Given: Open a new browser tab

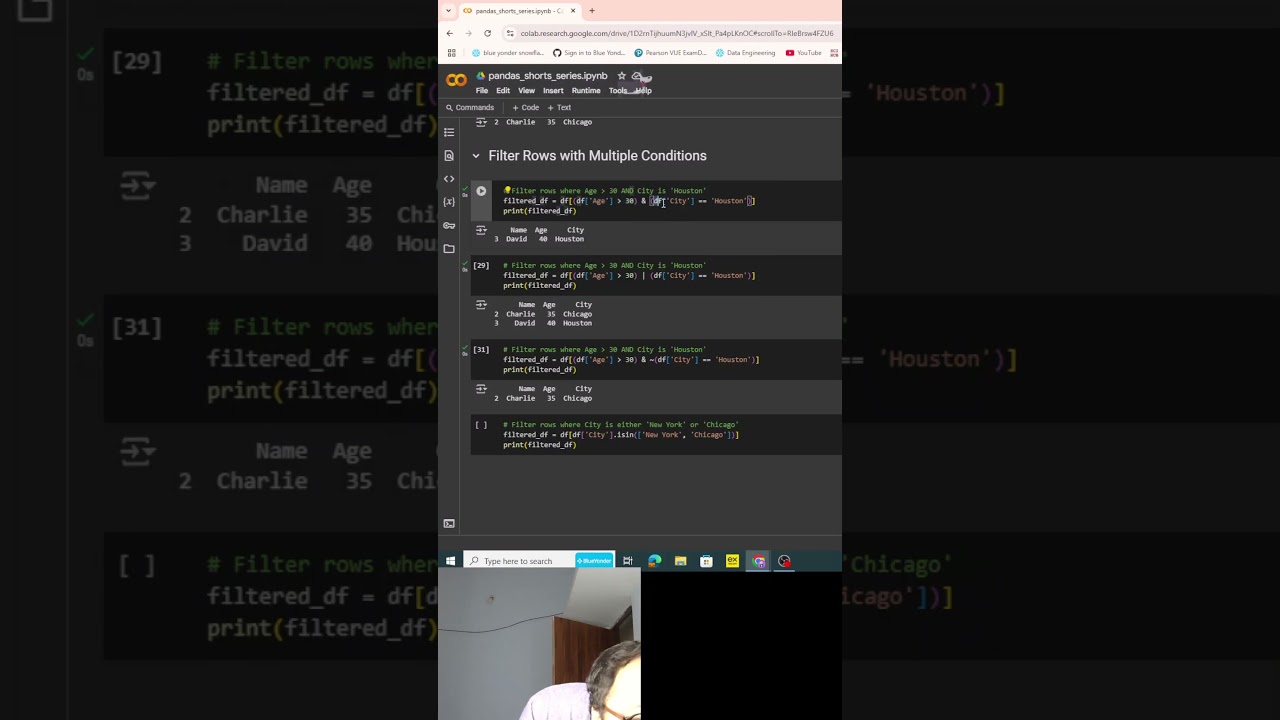Looking at the screenshot, I should 592,11.
